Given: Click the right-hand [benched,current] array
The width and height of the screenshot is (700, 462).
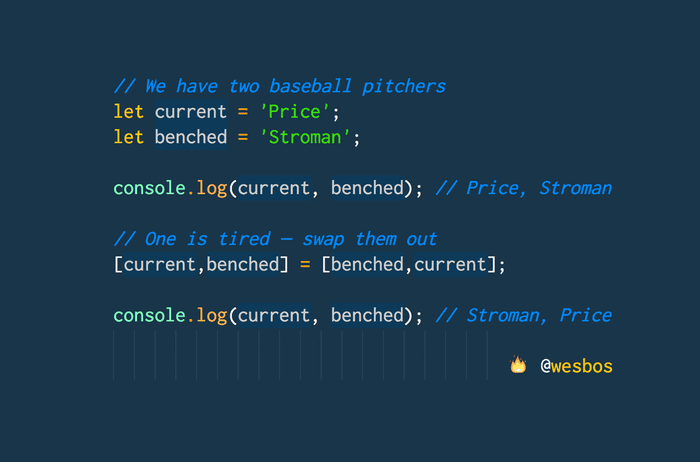Looking at the screenshot, I should pyautogui.click(x=410, y=264).
